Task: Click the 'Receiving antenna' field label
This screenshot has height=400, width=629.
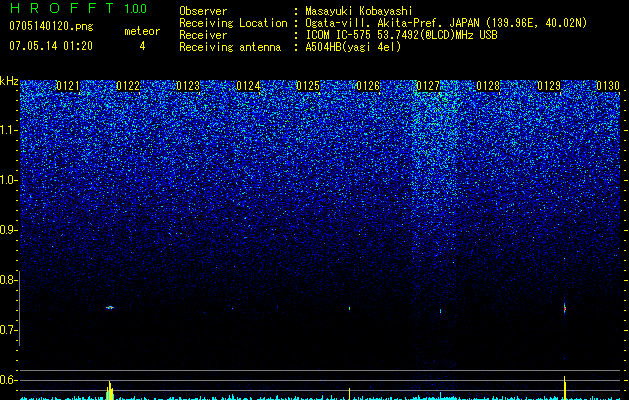Action: 230,47
